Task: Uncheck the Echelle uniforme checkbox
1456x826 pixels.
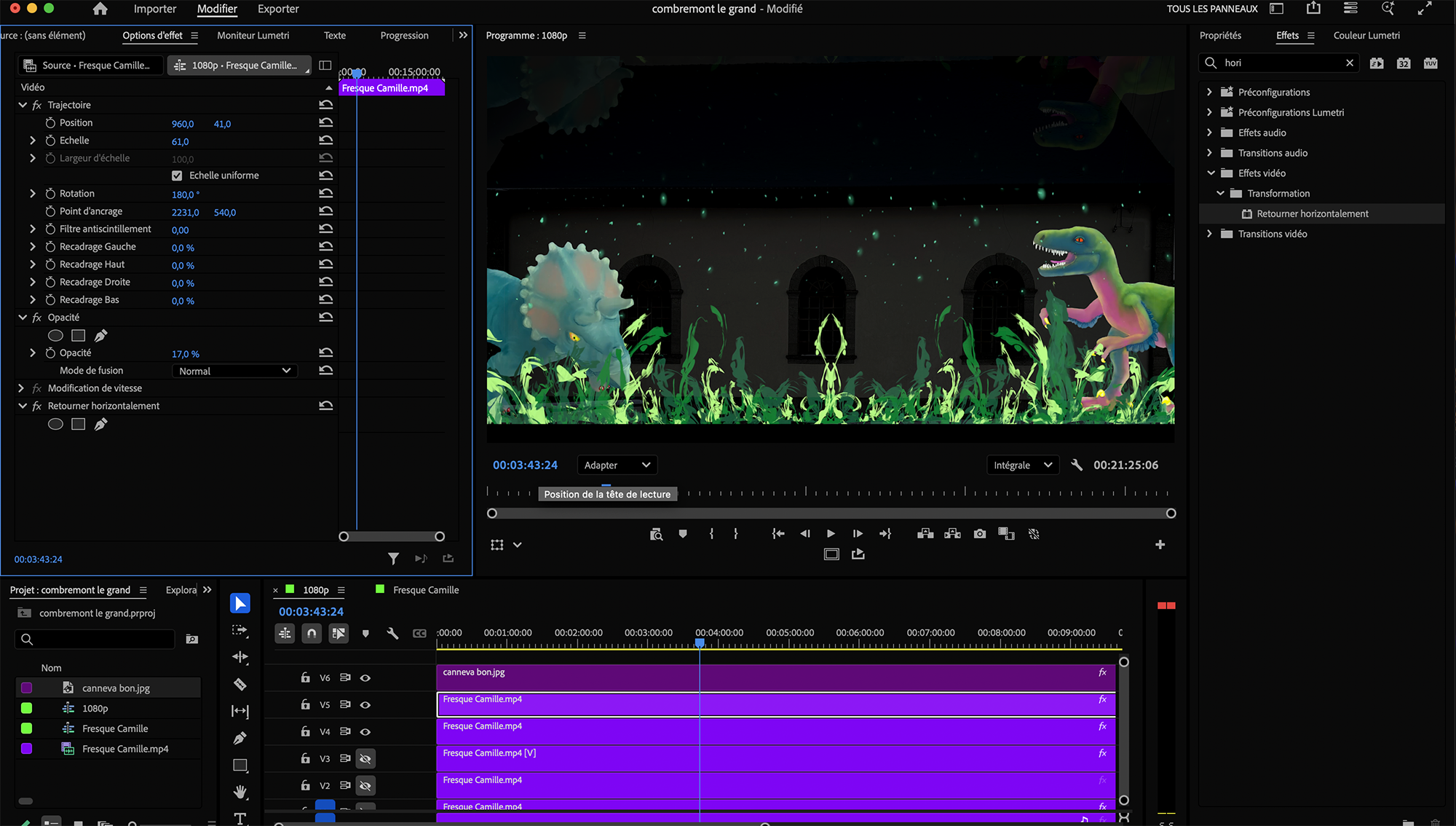Action: point(177,176)
